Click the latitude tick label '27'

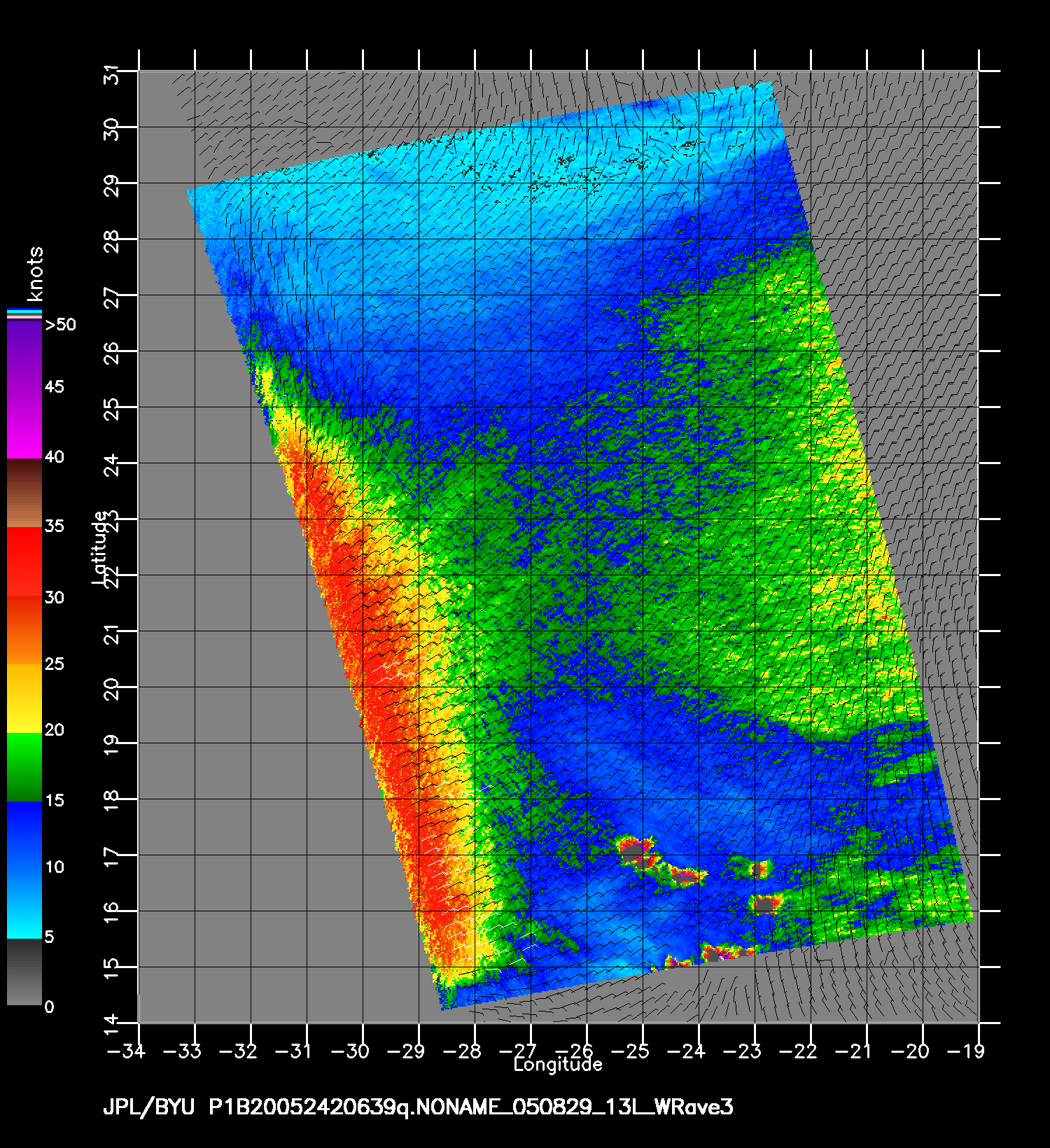pyautogui.click(x=111, y=298)
